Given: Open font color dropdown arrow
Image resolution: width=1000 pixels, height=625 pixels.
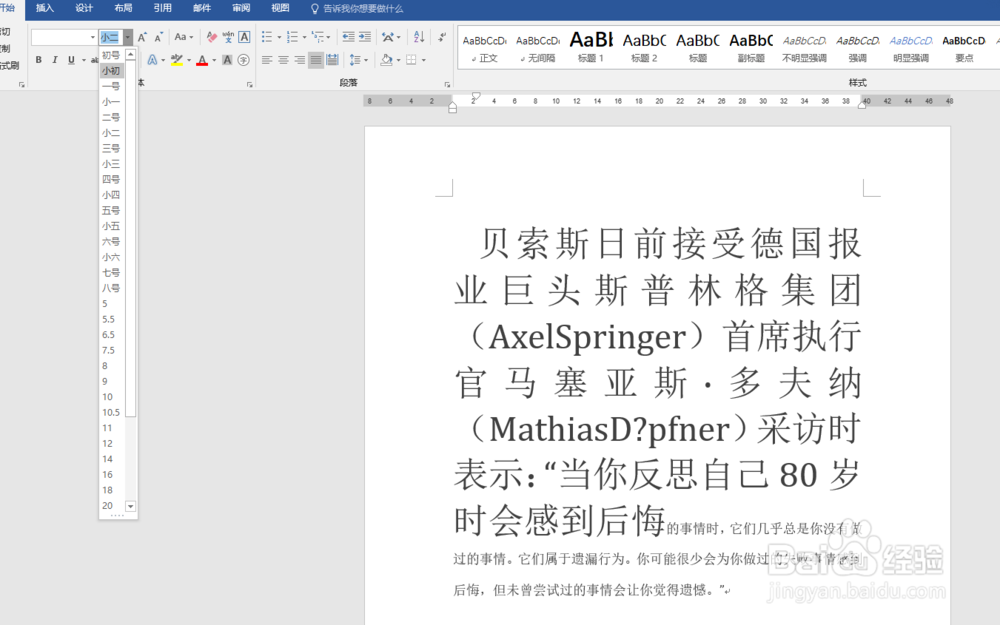Looking at the screenshot, I should (214, 60).
